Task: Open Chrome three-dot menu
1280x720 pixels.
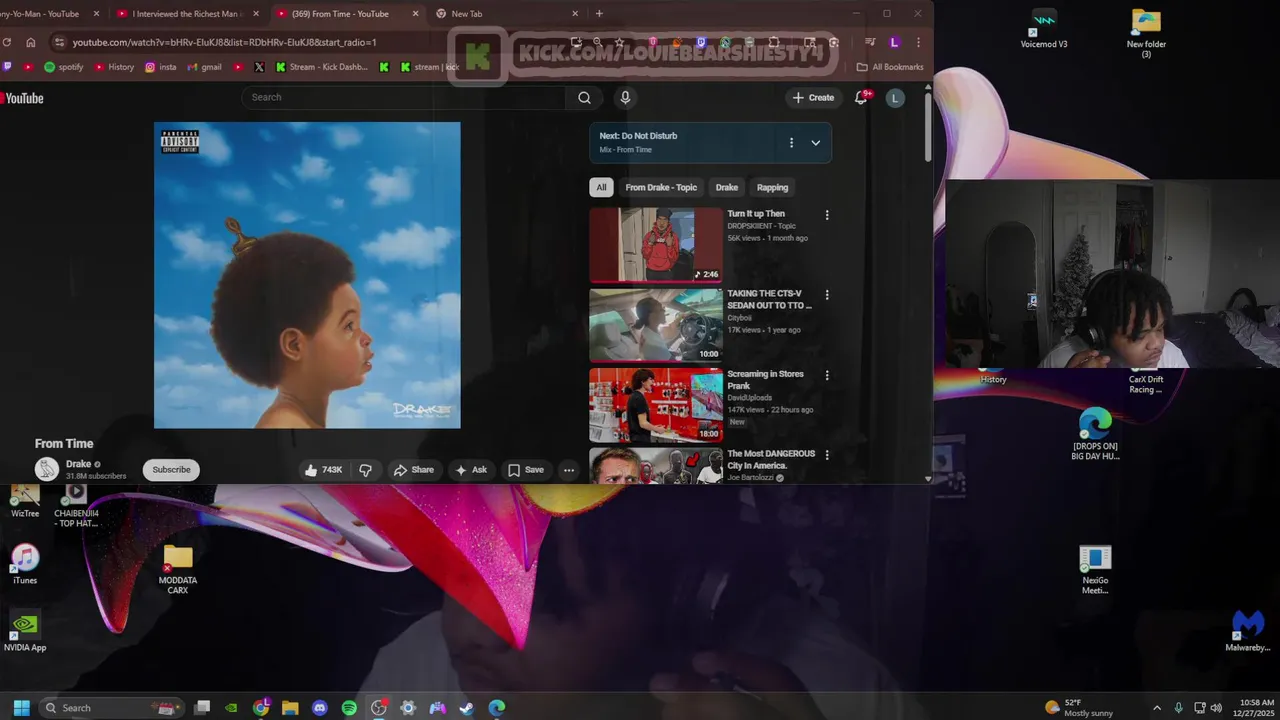Action: pyautogui.click(x=918, y=42)
